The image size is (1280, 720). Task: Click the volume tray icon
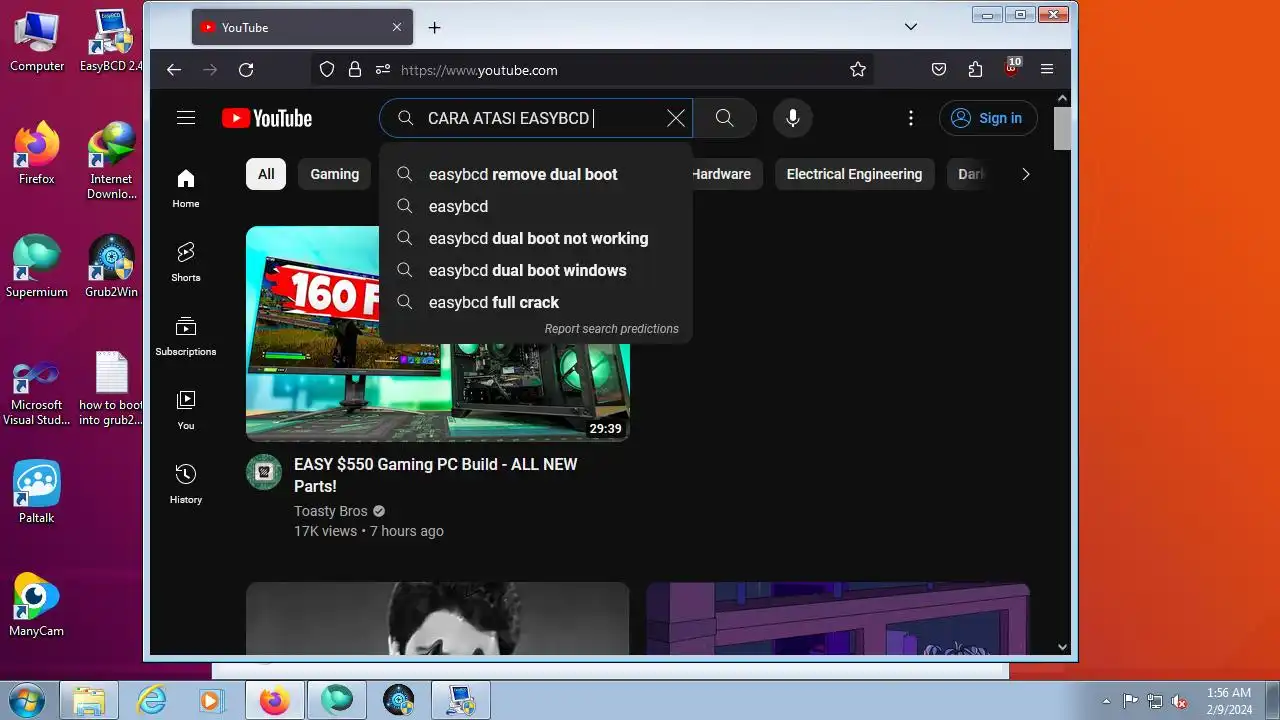(x=1180, y=701)
